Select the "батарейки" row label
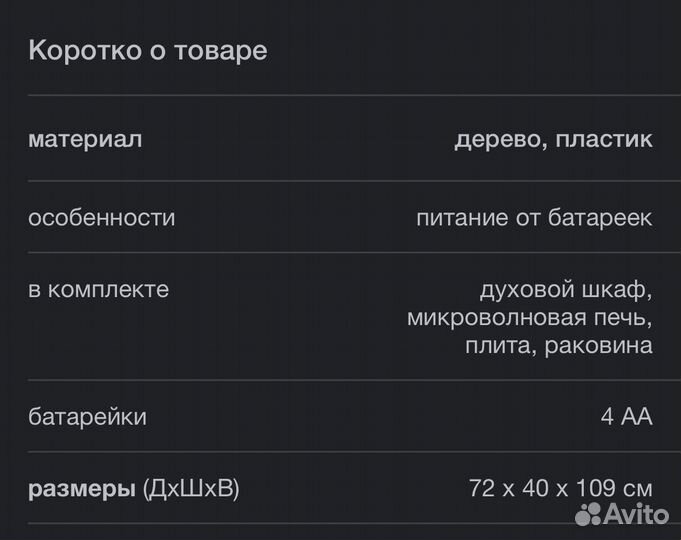681x540 pixels. coord(87,417)
